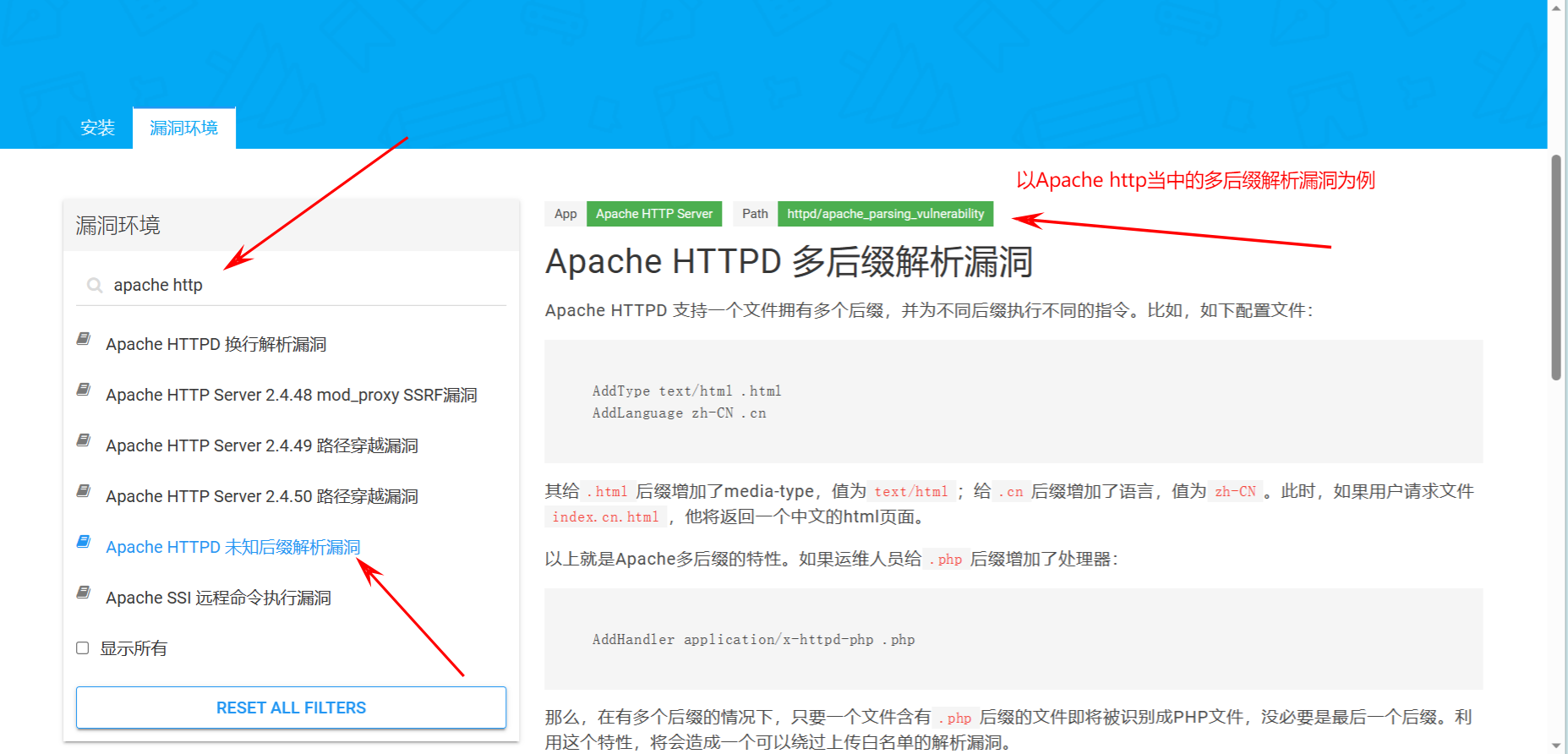Click the gray App label tag
This screenshot has width=1568, height=754.
tap(565, 214)
